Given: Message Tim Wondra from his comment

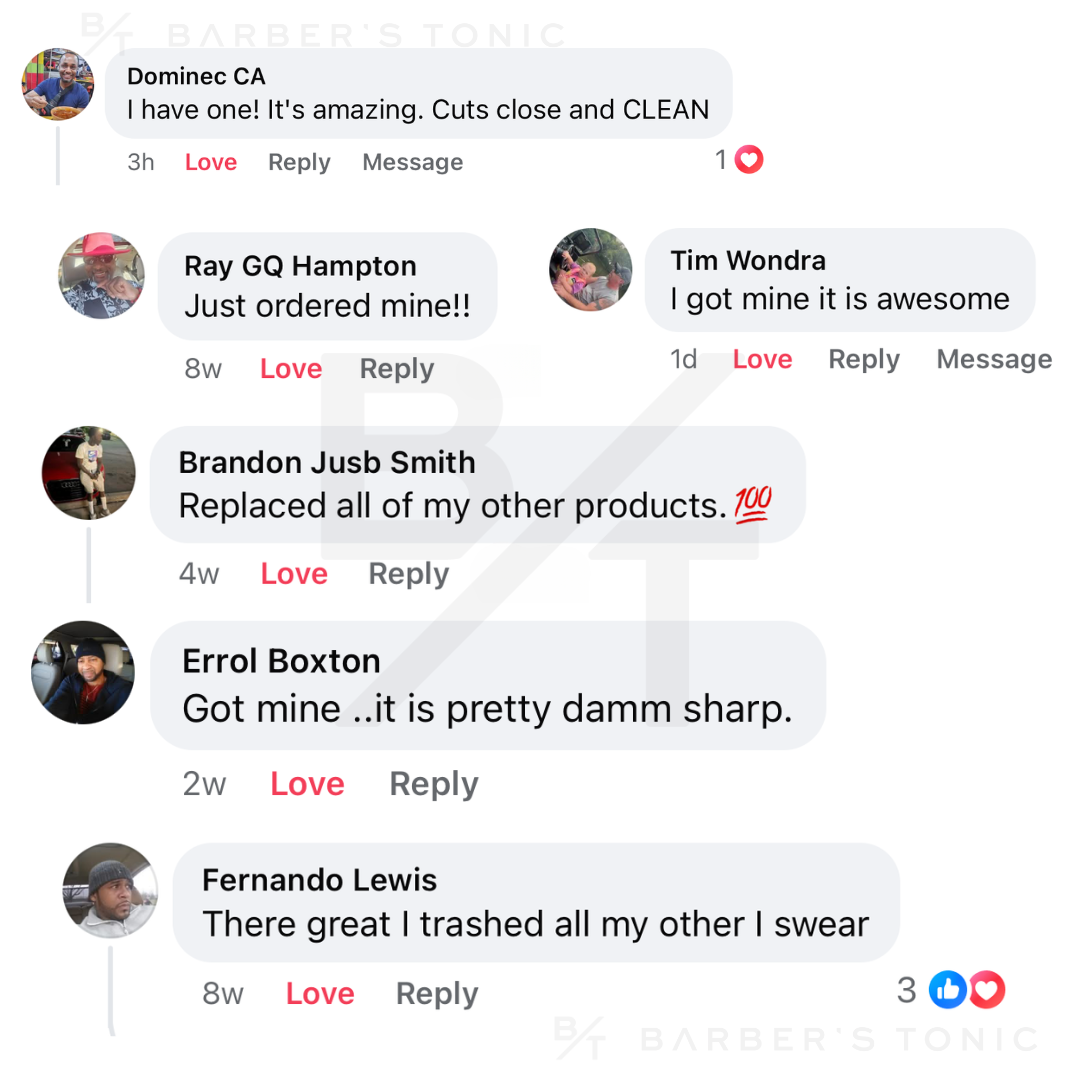Looking at the screenshot, I should [994, 359].
